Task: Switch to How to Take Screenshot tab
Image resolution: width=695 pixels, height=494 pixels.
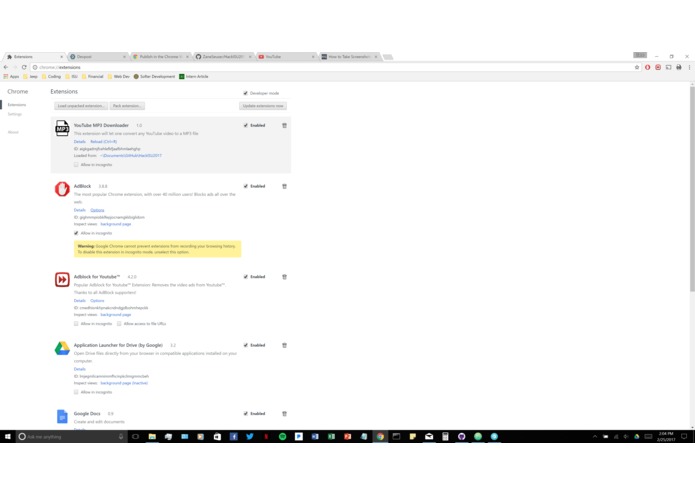Action: tap(349, 57)
